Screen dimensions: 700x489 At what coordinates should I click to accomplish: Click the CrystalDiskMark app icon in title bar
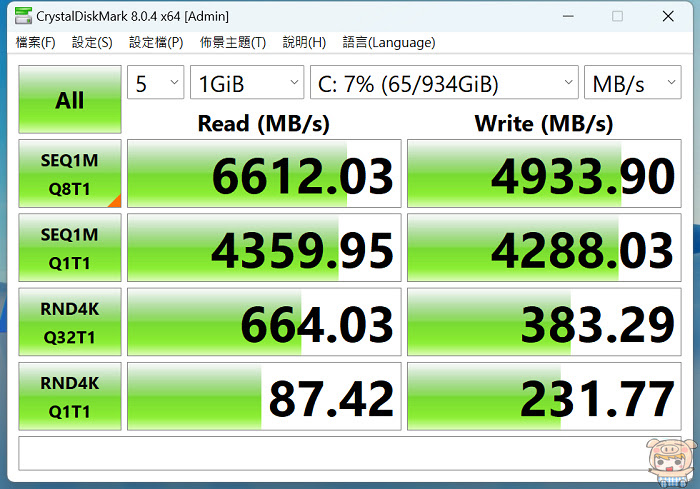pos(23,16)
